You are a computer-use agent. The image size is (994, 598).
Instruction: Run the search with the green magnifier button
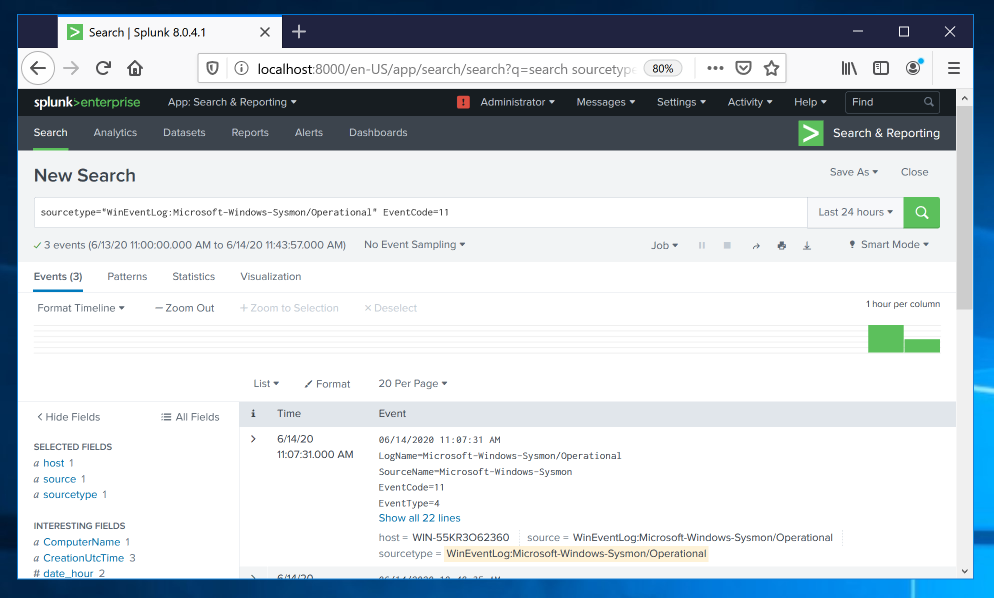[x=921, y=212]
